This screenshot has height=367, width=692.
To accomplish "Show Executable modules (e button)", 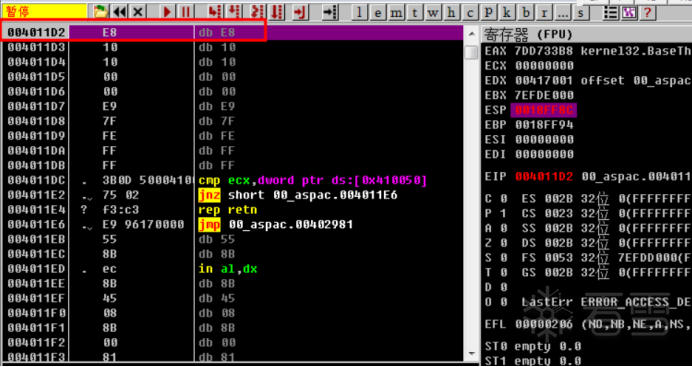I will point(378,12).
